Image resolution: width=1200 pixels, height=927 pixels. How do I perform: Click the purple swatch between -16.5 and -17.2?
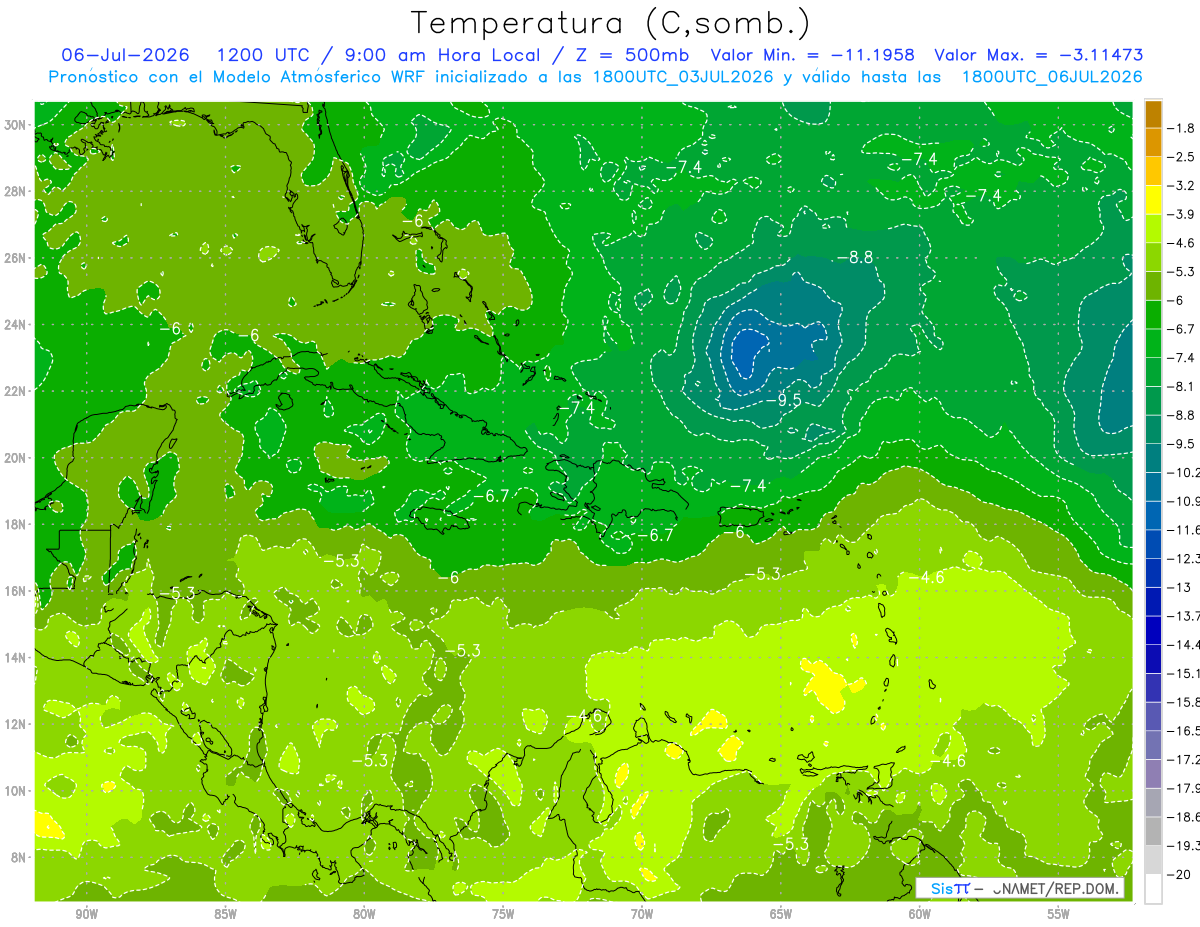click(1153, 745)
